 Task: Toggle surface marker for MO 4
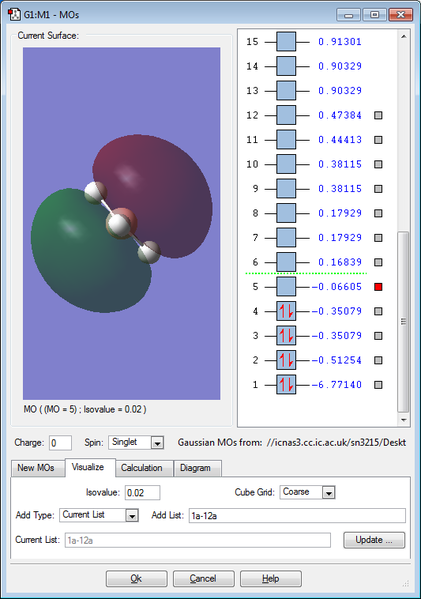(378, 311)
